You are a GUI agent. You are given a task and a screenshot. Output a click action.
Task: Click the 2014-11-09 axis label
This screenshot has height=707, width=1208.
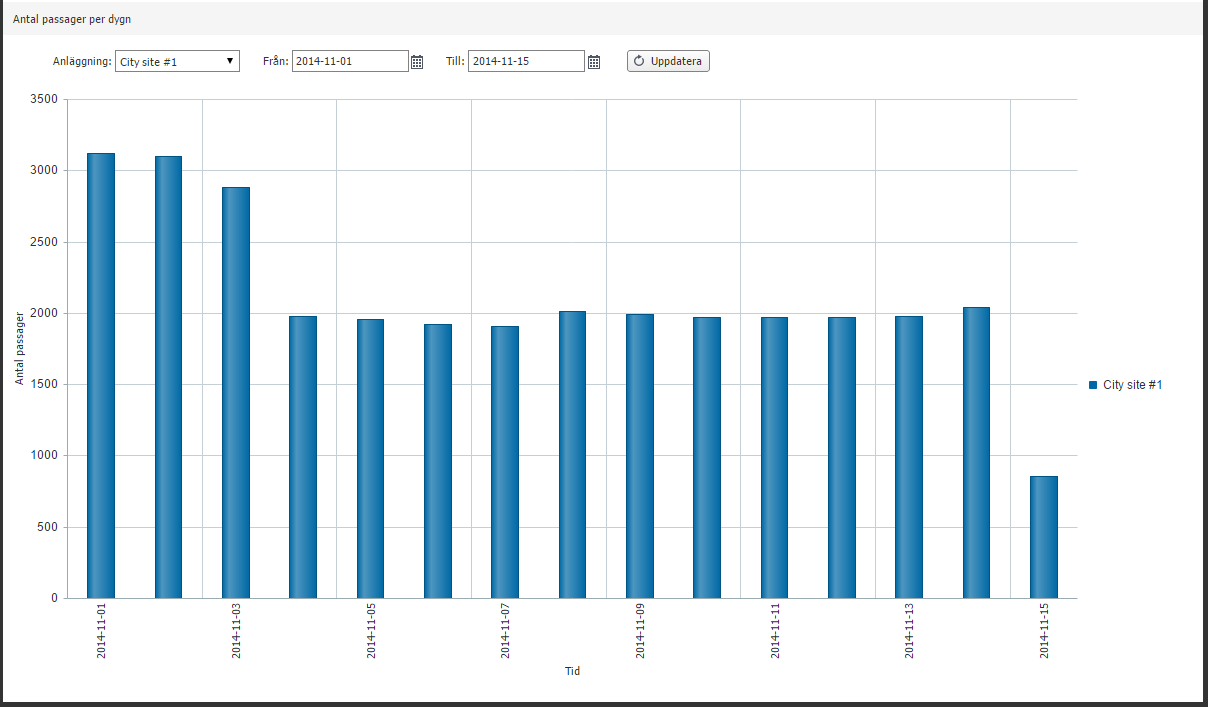pos(640,630)
